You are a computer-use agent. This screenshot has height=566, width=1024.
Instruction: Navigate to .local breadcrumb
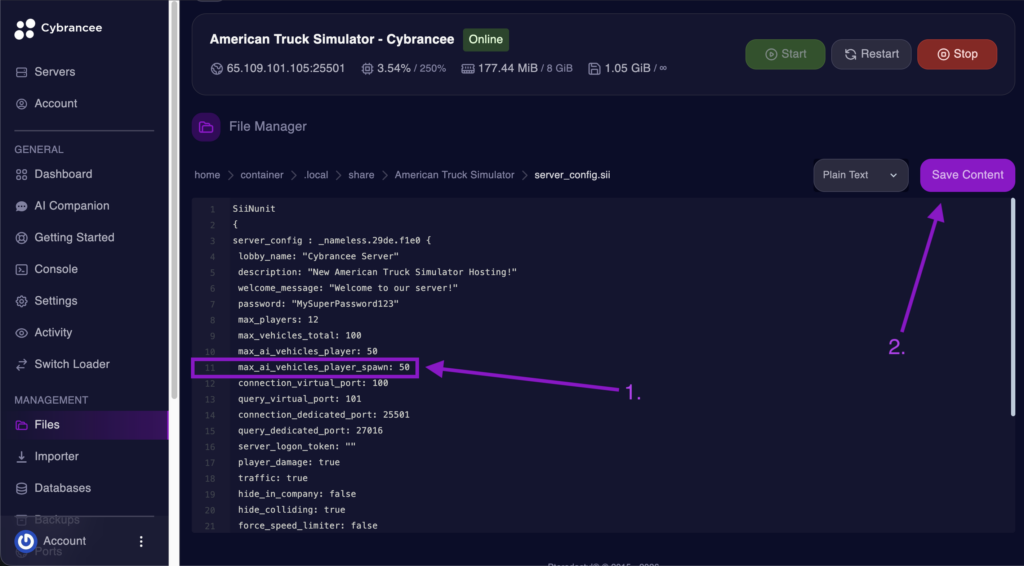(316, 175)
